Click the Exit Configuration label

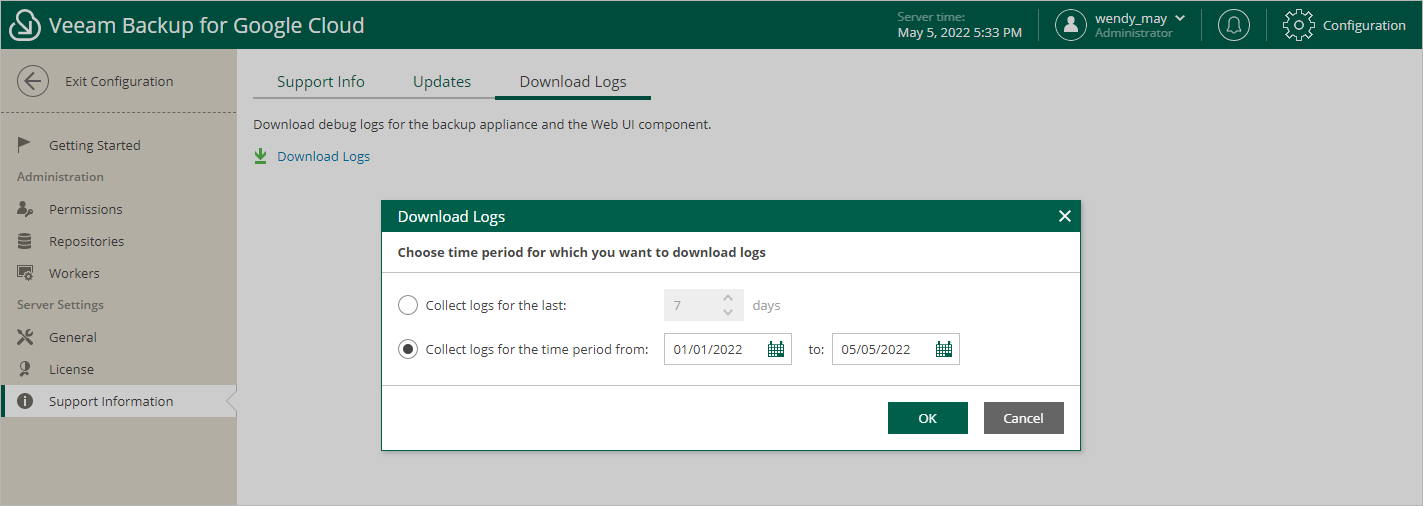coord(119,82)
